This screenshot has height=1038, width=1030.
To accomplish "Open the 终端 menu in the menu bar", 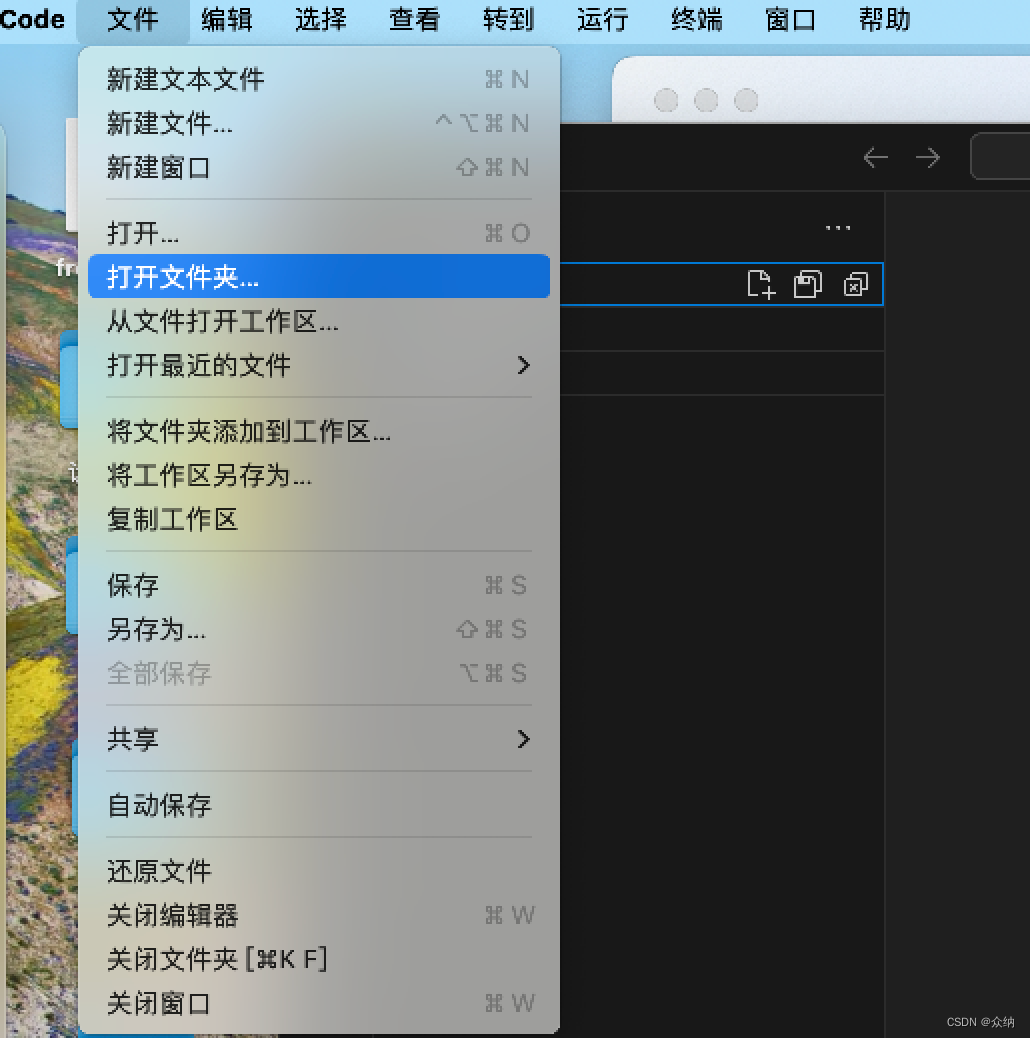I will (x=695, y=20).
